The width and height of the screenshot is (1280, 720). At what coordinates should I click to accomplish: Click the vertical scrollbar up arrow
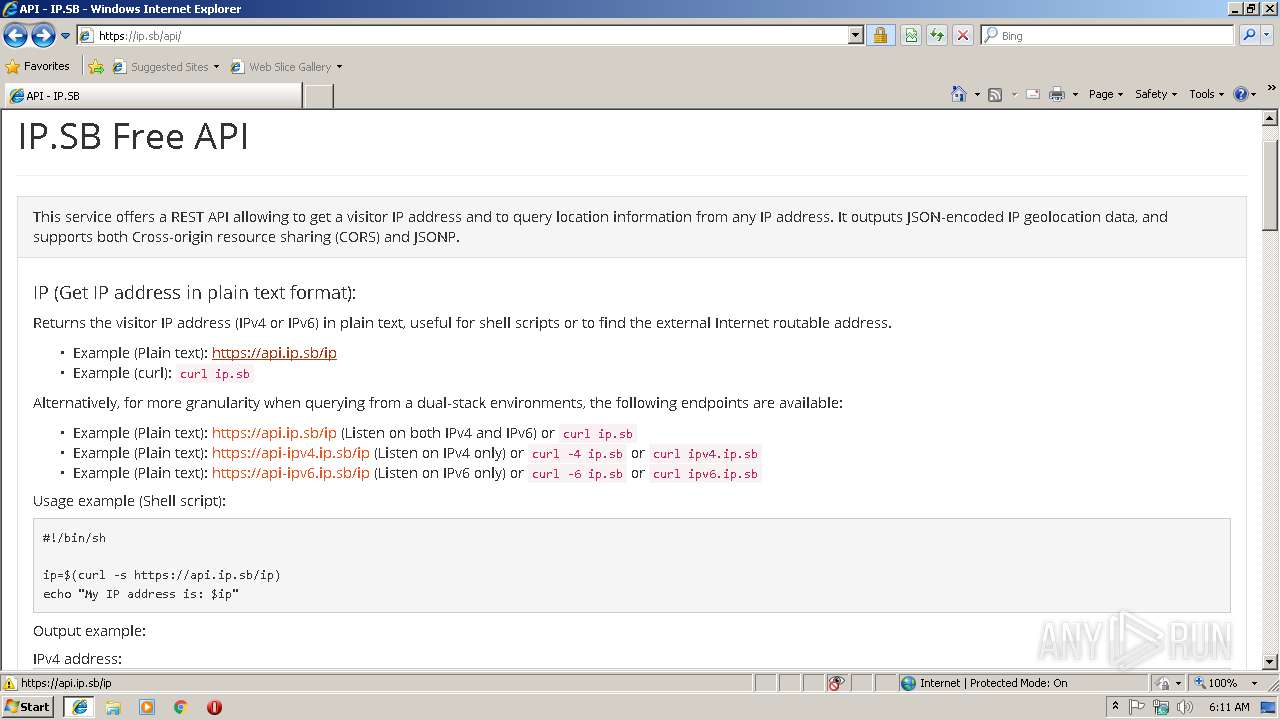tap(1270, 119)
